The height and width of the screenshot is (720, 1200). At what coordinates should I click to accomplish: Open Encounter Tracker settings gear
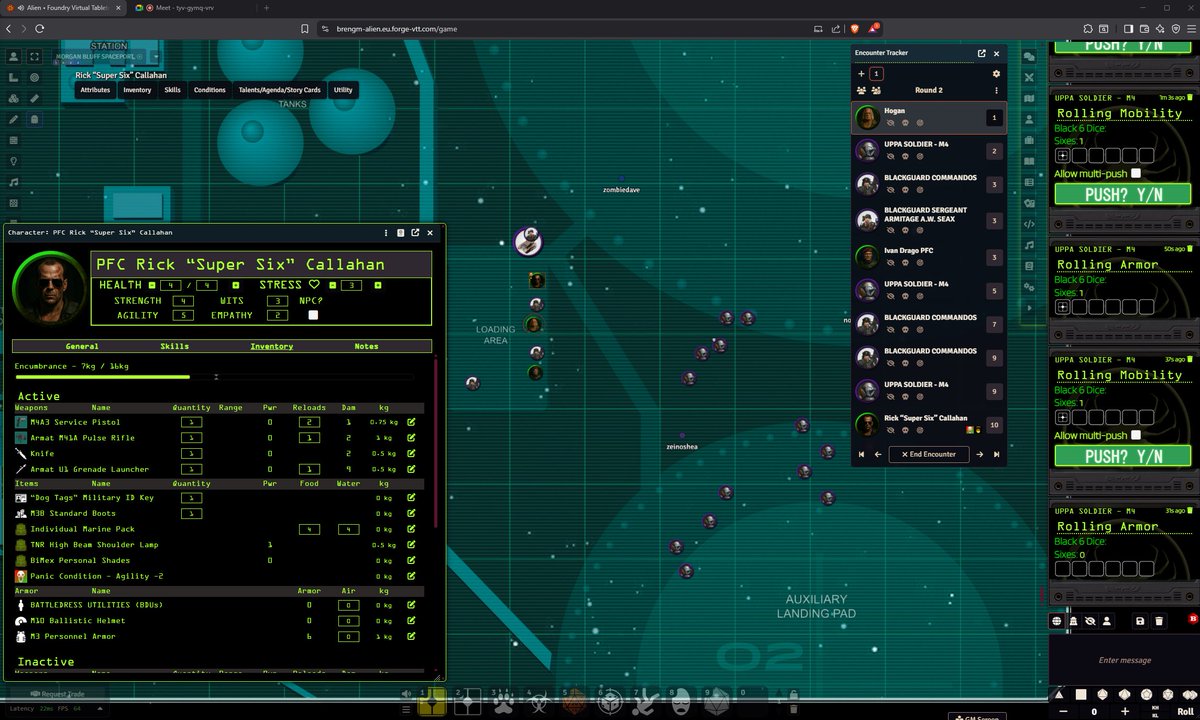coord(996,74)
